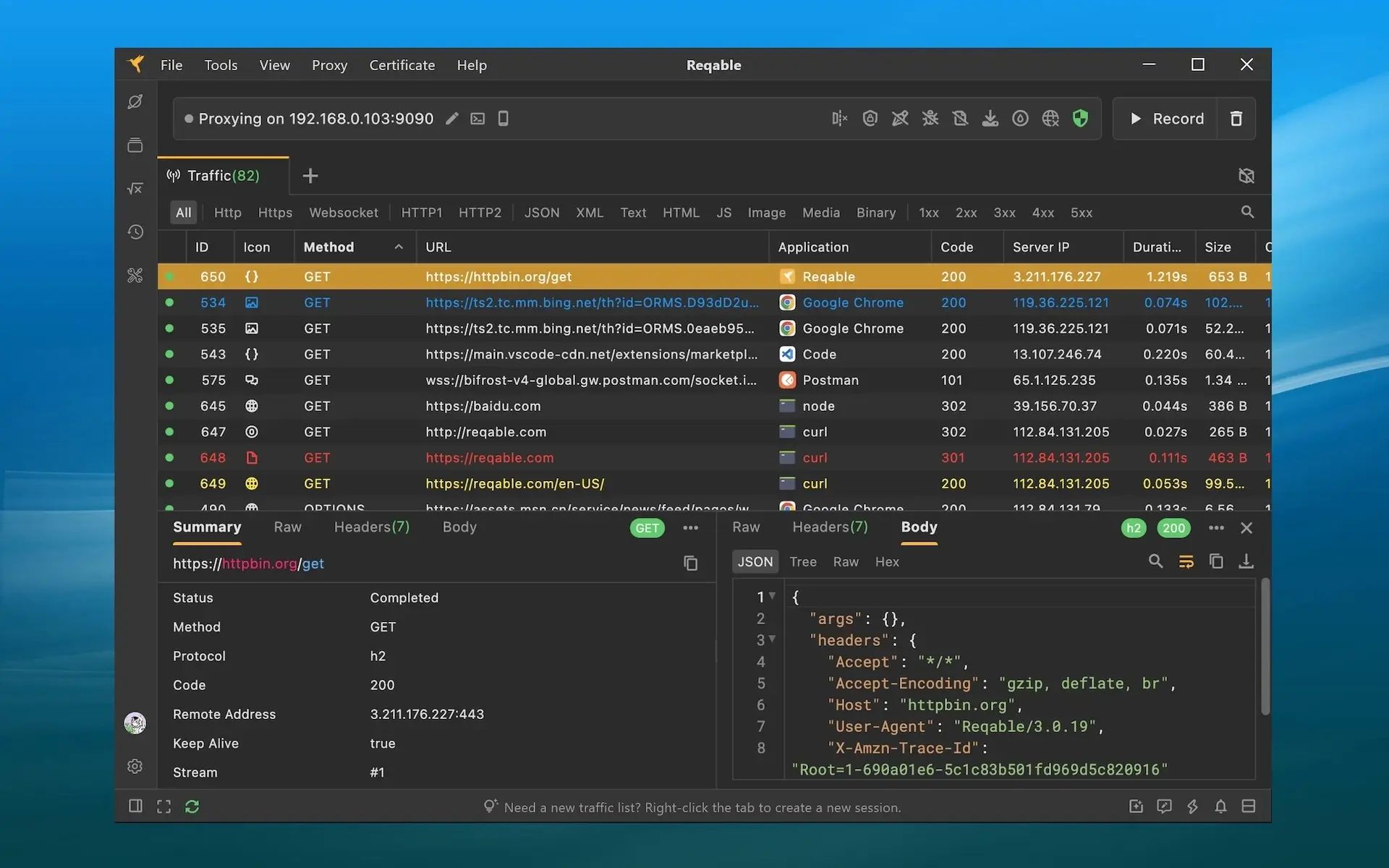
Task: Click the copy icon next to the request URL
Action: [690, 563]
